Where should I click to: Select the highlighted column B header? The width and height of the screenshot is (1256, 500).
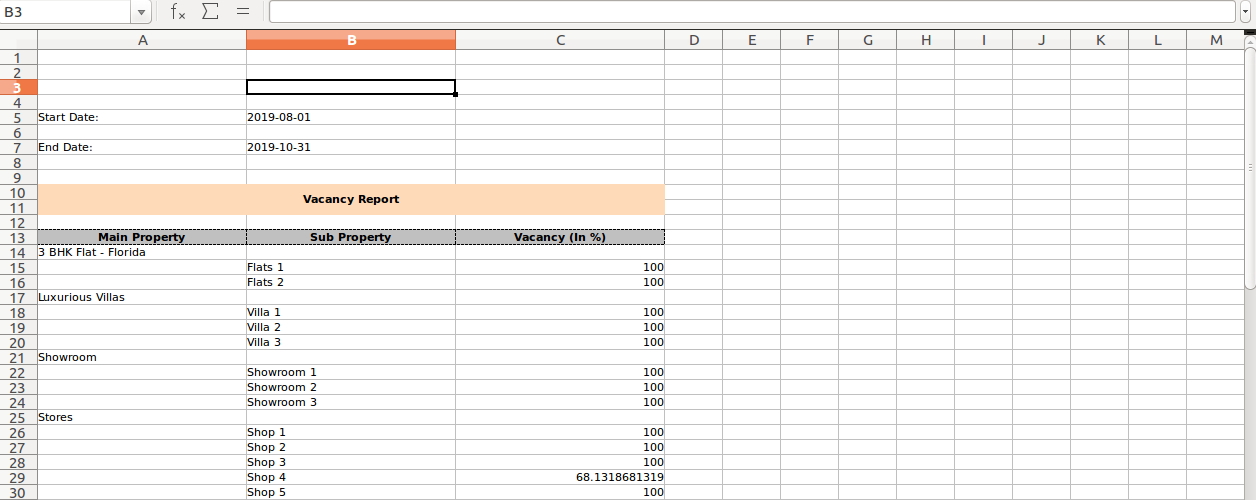pyautogui.click(x=351, y=40)
